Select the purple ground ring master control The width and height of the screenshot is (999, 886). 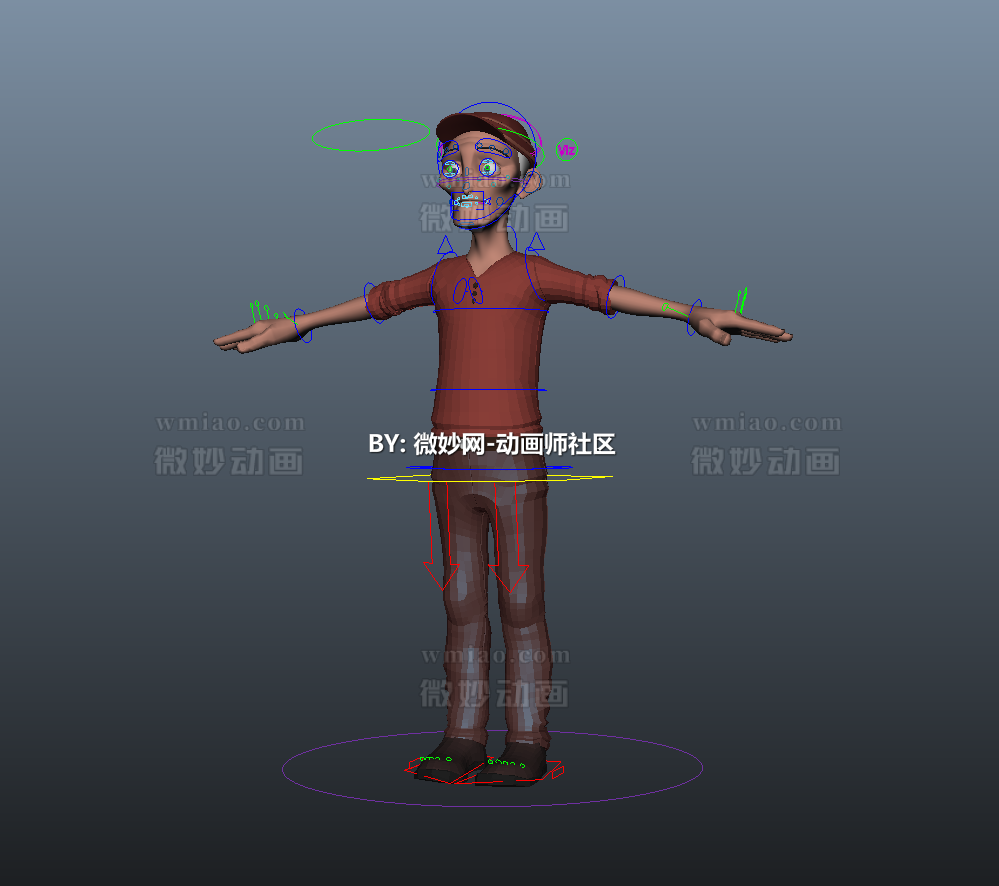(x=492, y=802)
